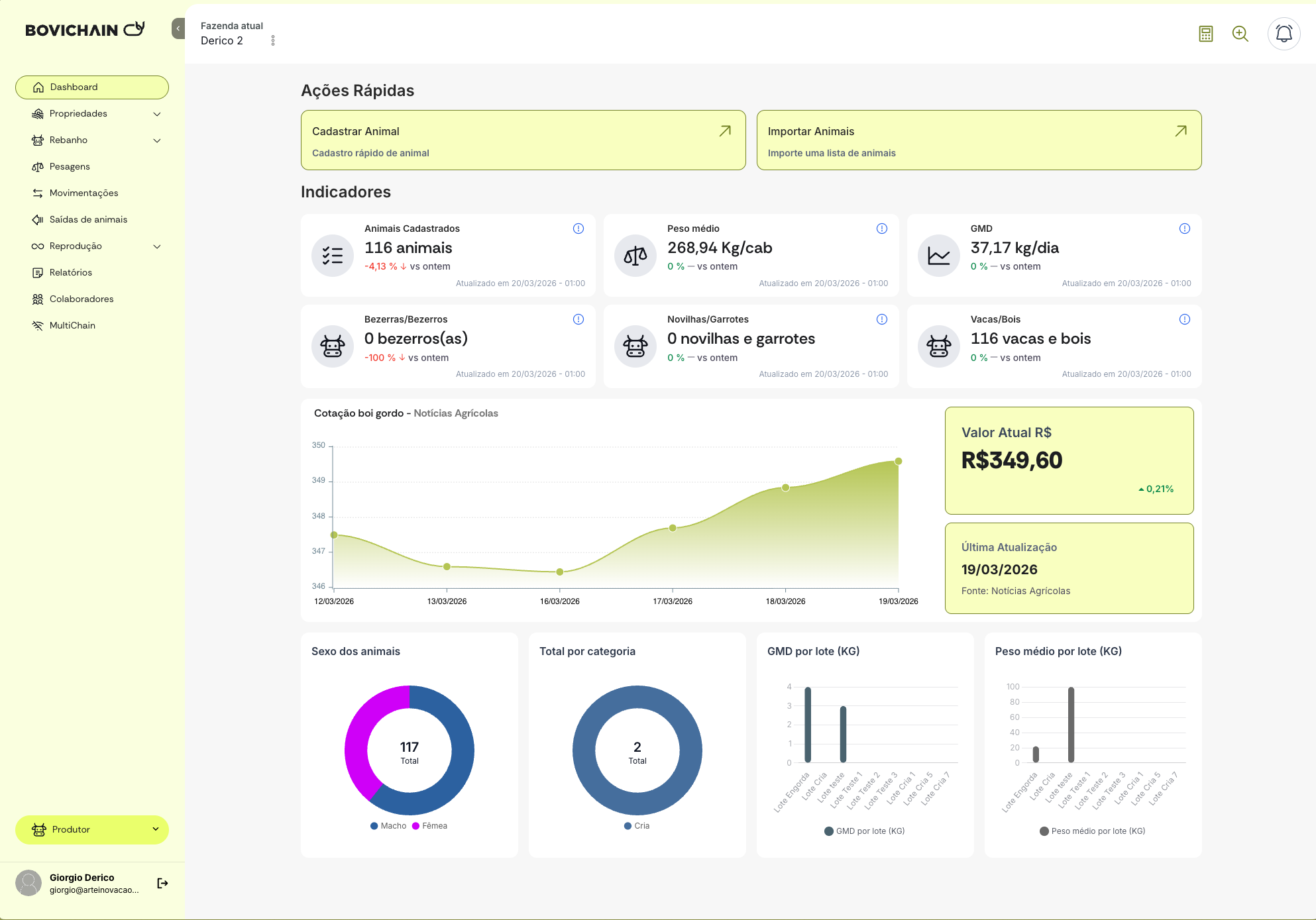Click the info icon on Novilhas/Garrotes card
Image resolution: width=1316 pixels, height=920 pixels.
point(882,319)
